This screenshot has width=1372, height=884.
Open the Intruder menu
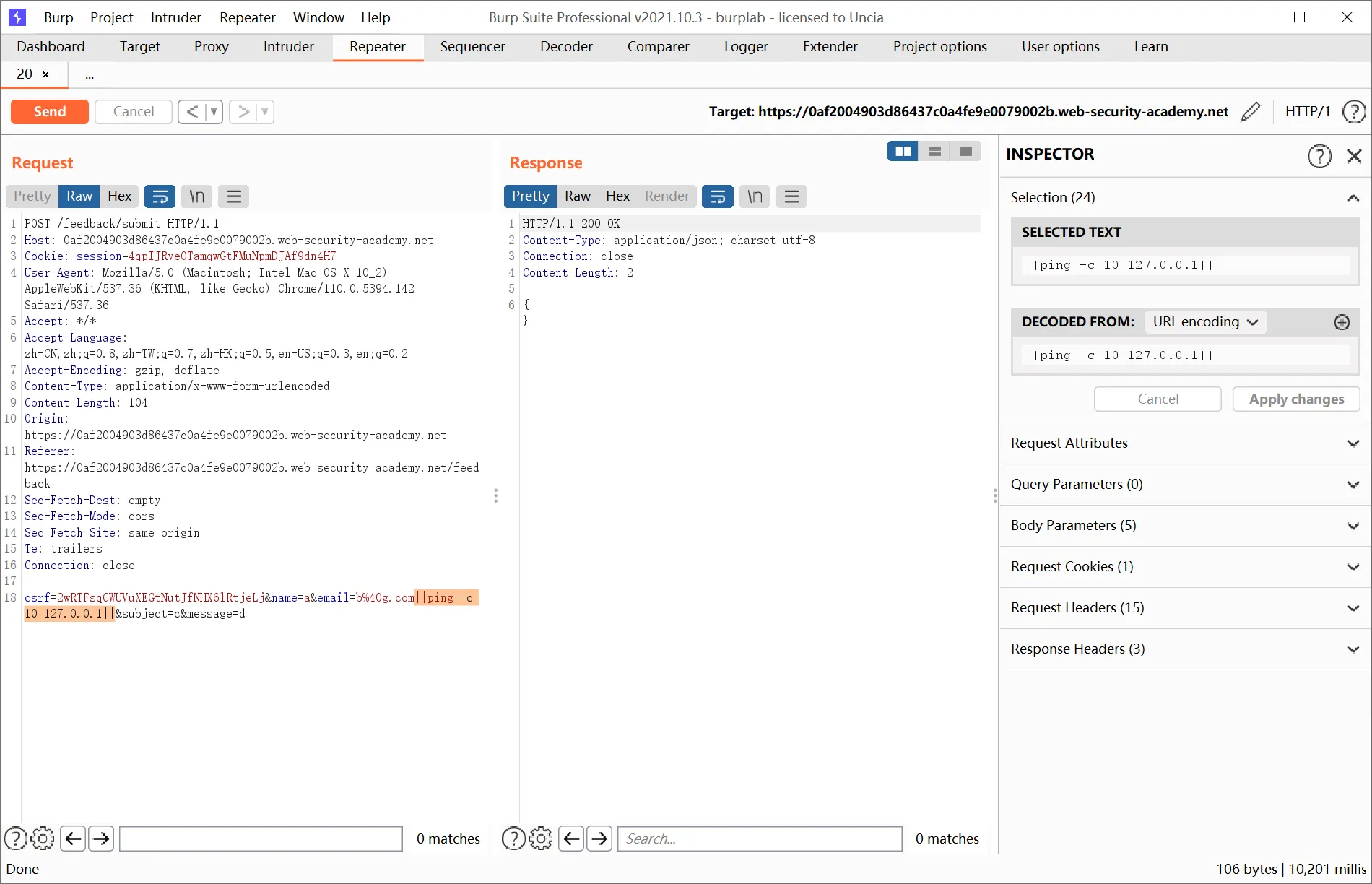pyautogui.click(x=176, y=17)
